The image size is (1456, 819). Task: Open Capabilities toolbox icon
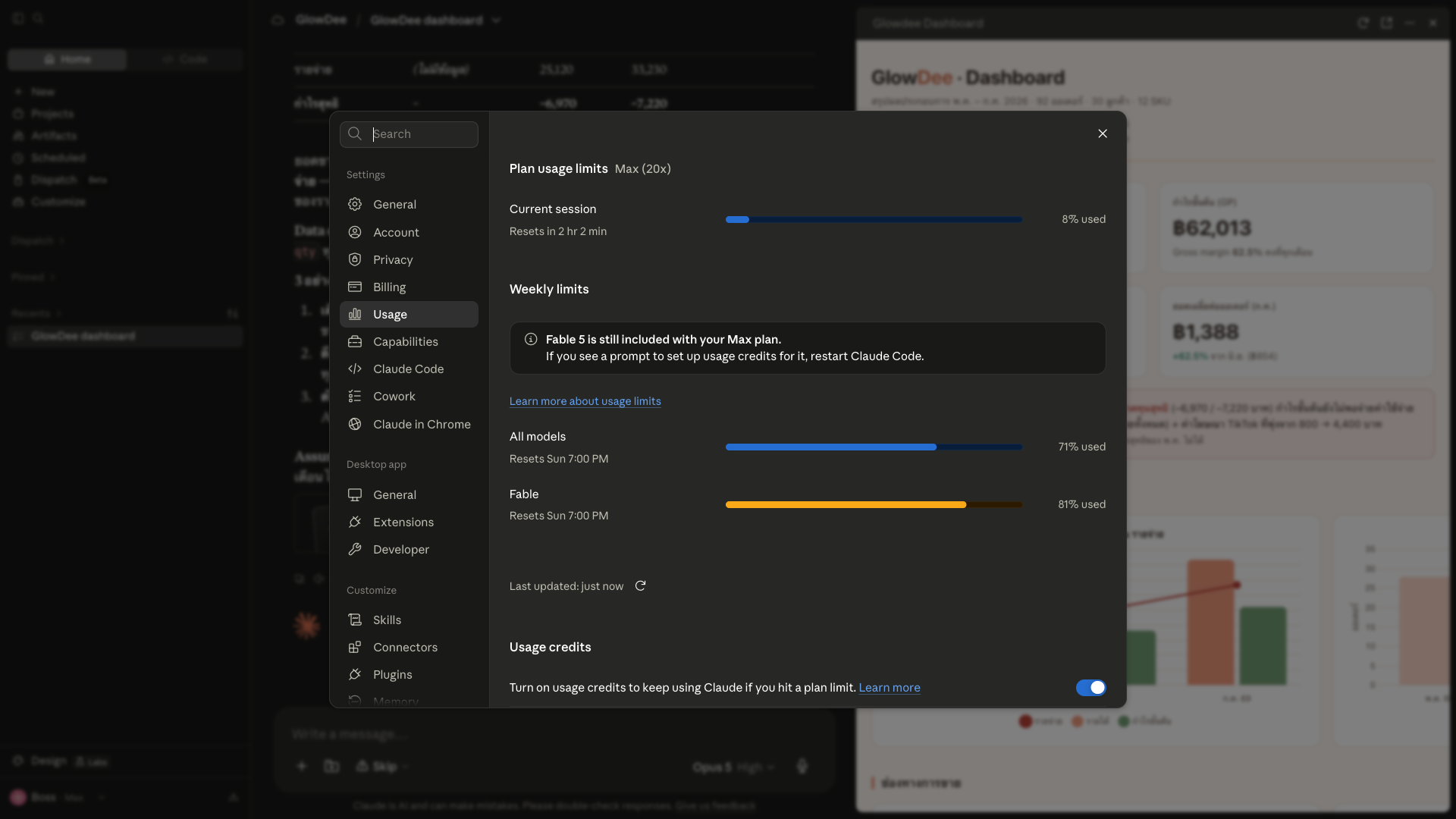[x=354, y=341]
